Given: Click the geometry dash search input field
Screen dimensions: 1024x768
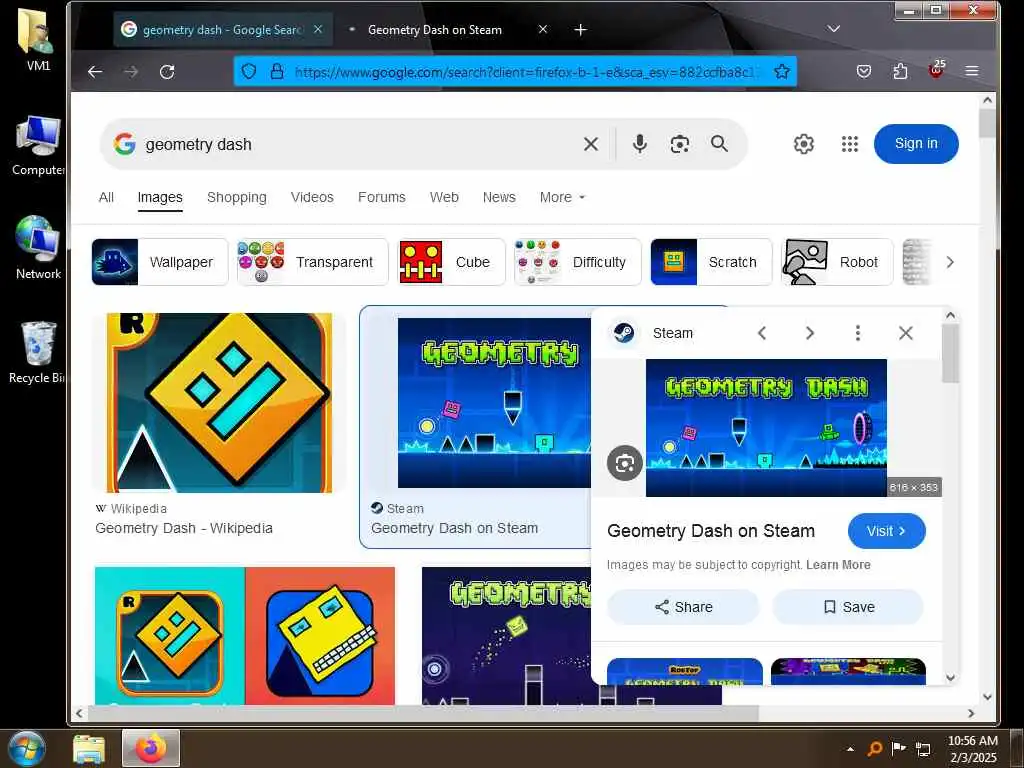Looking at the screenshot, I should [x=358, y=144].
